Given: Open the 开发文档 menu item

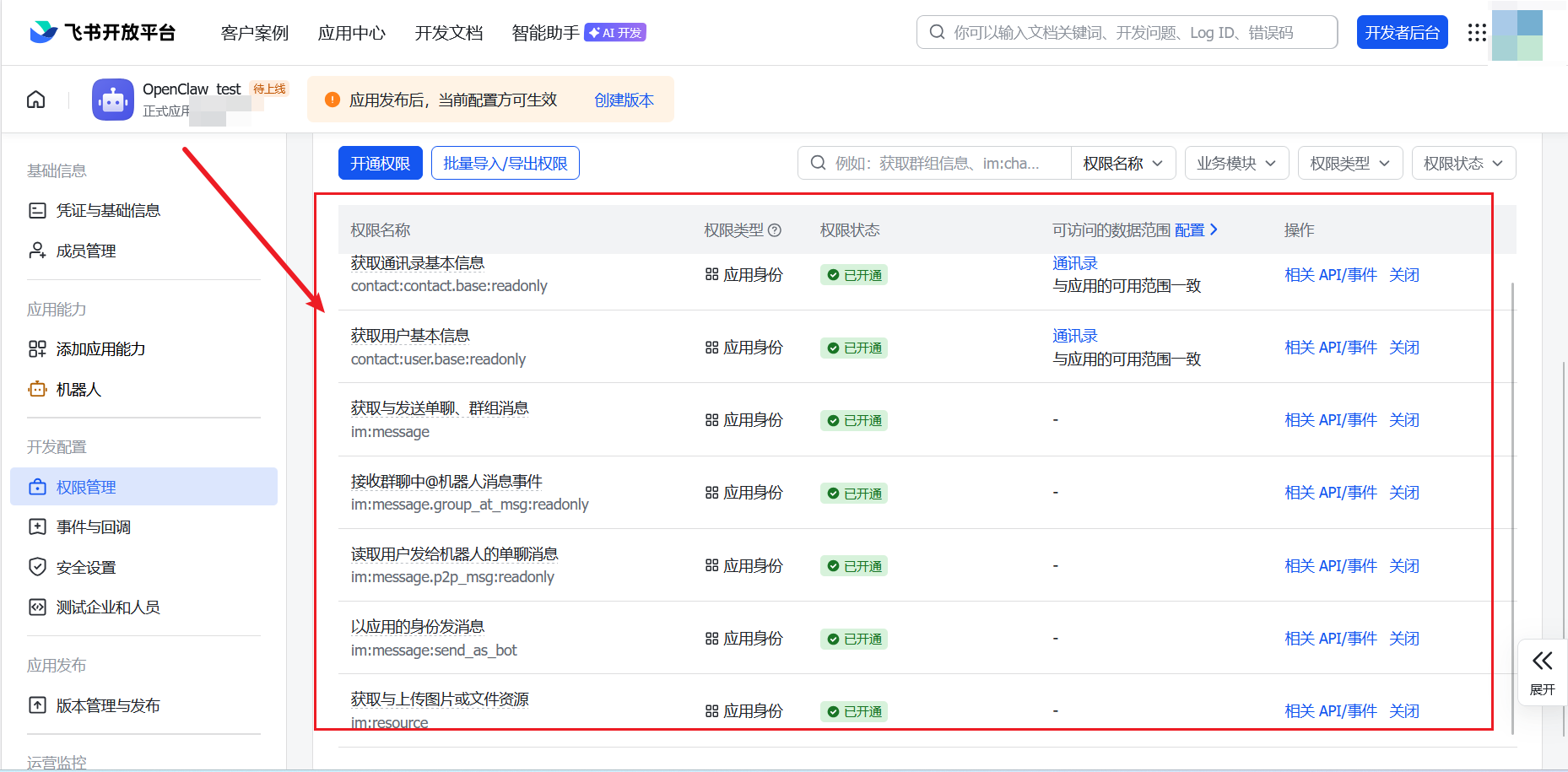Looking at the screenshot, I should [448, 33].
